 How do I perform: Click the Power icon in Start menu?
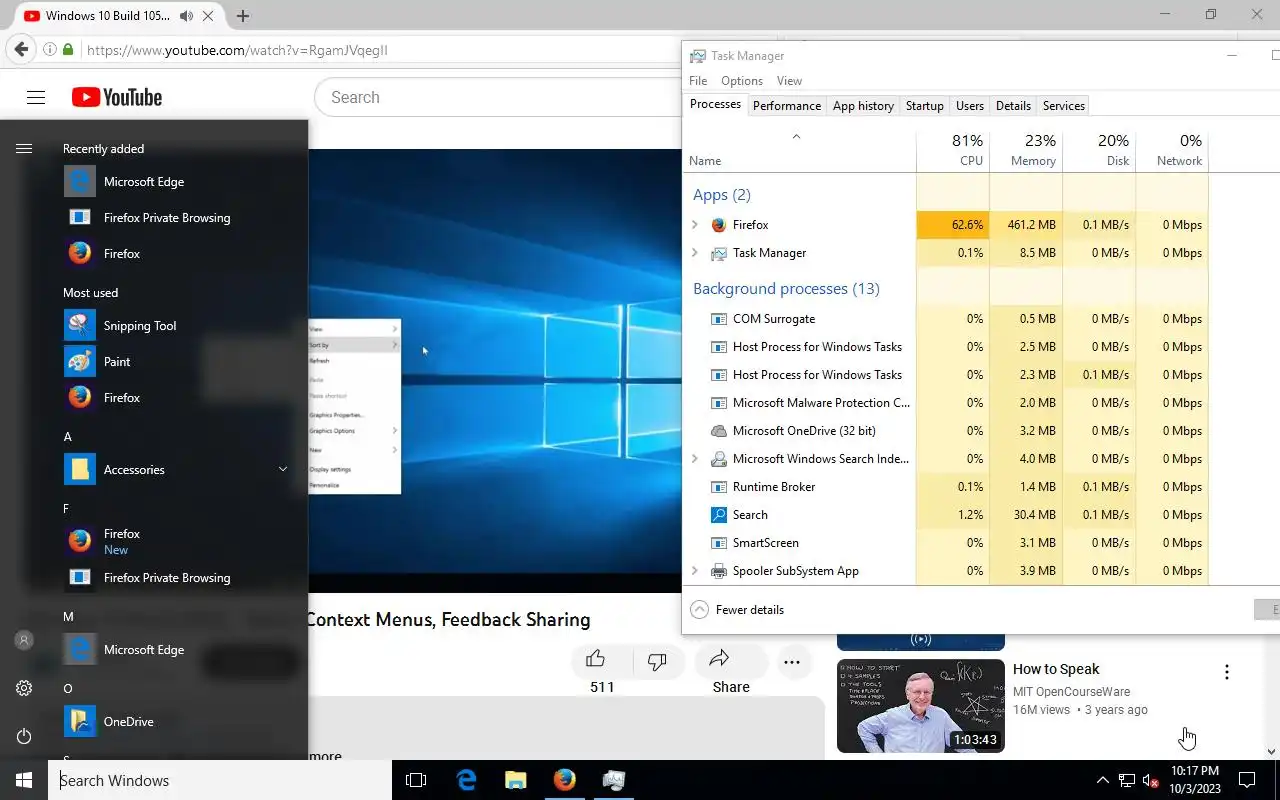[24, 736]
